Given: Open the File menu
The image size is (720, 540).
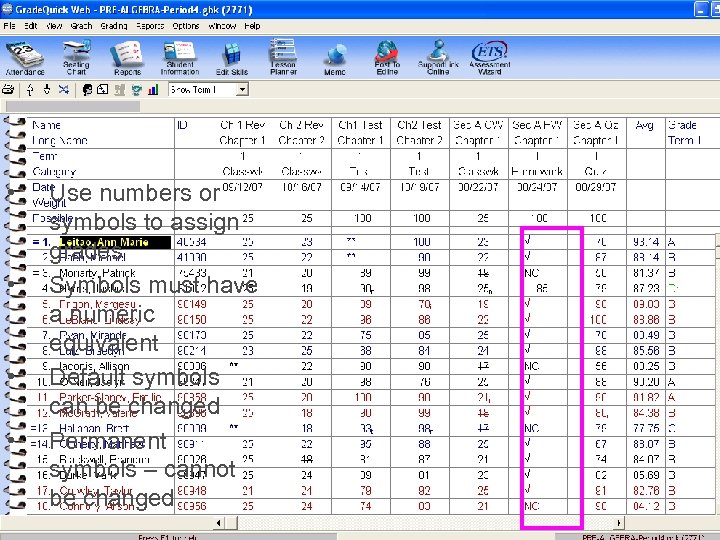Looking at the screenshot, I should coord(10,26).
